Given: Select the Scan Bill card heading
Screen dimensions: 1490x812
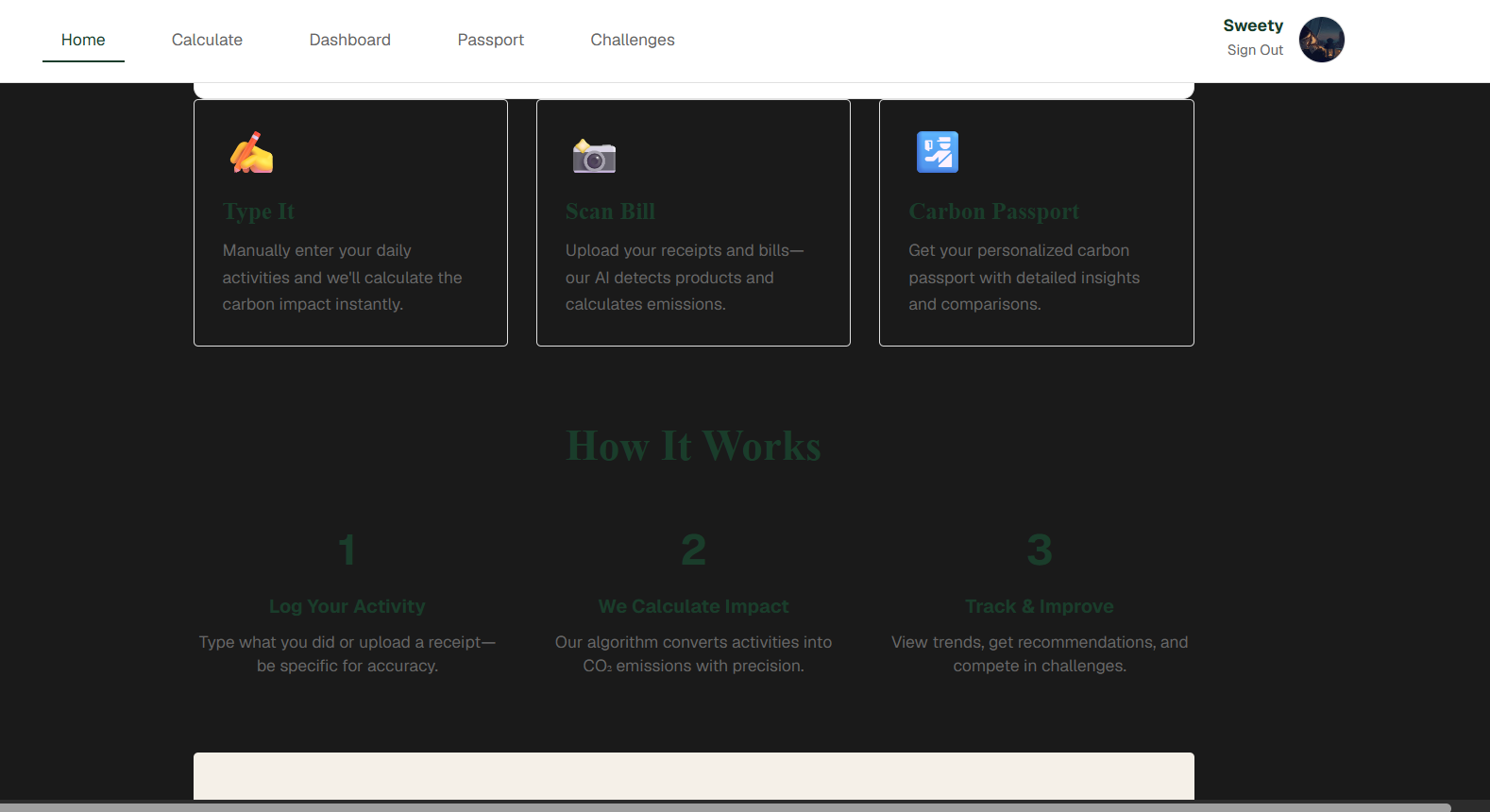Looking at the screenshot, I should 610,211.
